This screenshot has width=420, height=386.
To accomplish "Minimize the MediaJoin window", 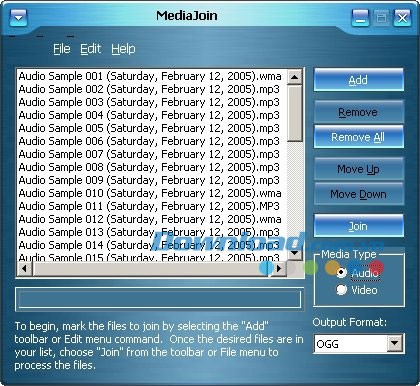I will 360,18.
